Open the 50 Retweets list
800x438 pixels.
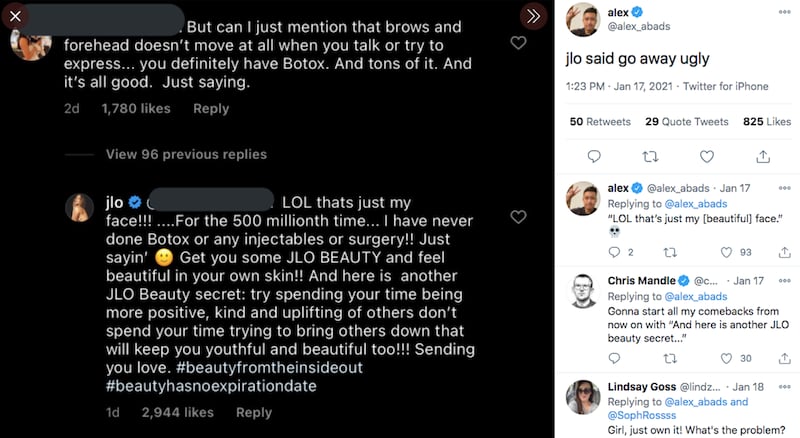click(600, 122)
